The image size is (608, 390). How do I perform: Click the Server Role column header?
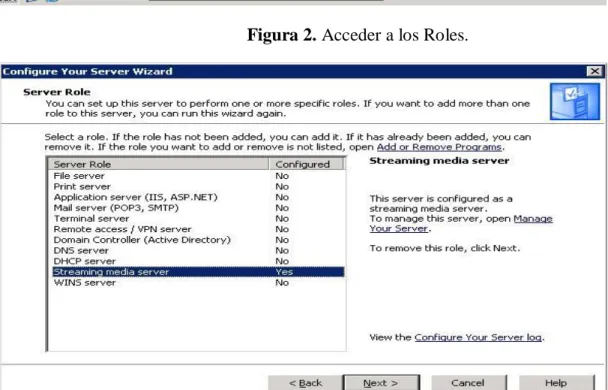[x=159, y=164]
